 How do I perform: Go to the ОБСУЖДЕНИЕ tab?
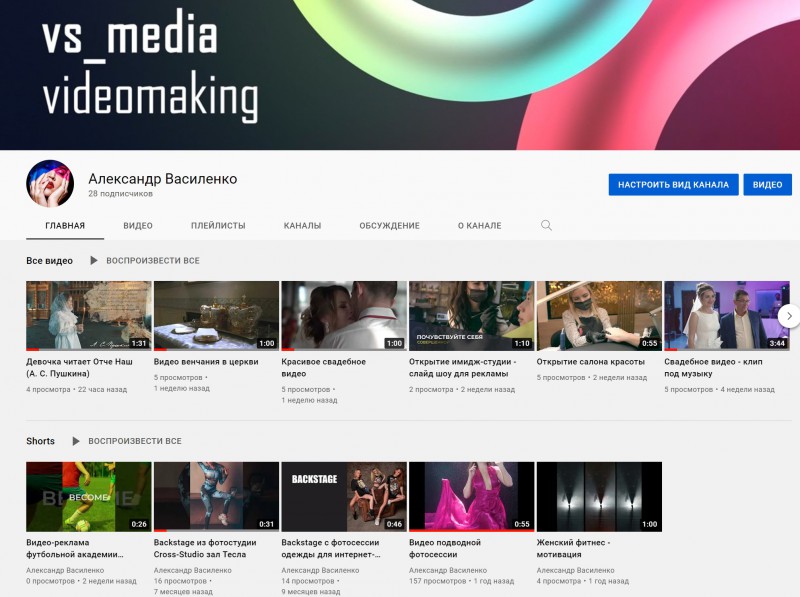point(389,226)
